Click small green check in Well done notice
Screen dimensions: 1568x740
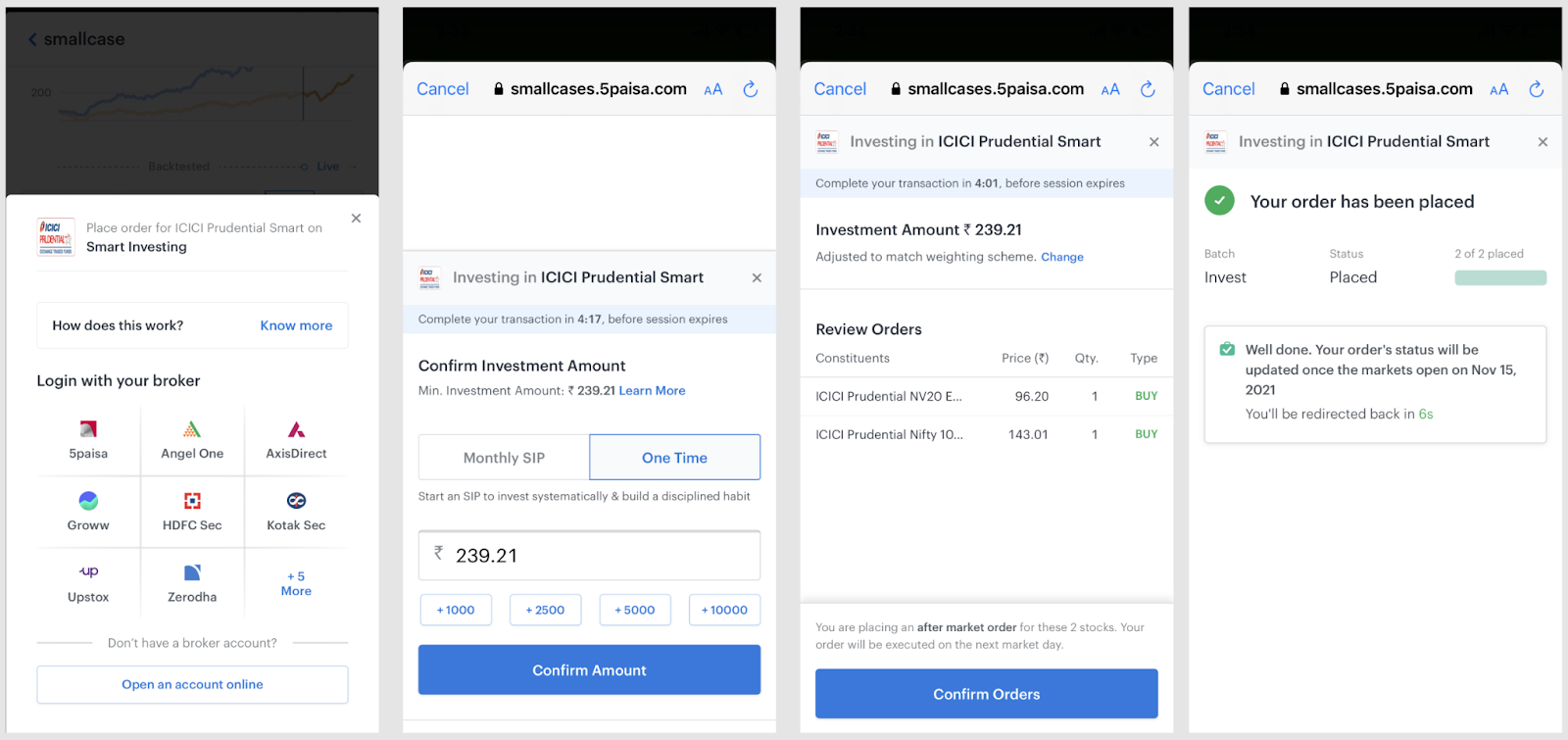coord(1227,349)
